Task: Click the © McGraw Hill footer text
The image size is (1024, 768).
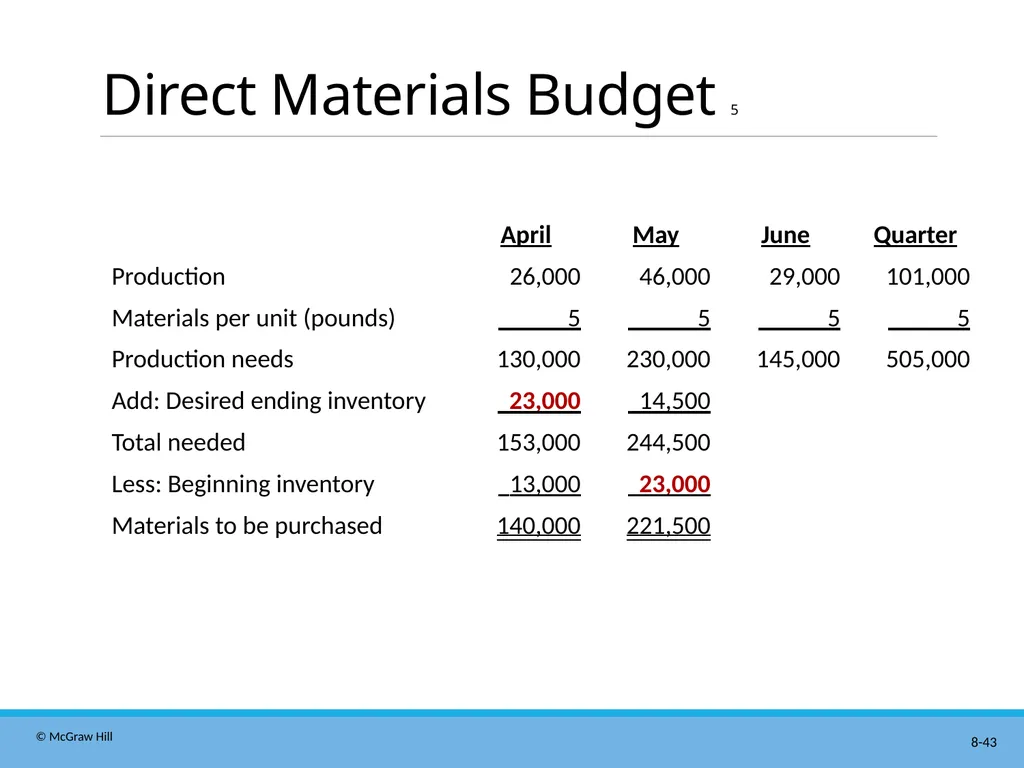Action: [74, 737]
